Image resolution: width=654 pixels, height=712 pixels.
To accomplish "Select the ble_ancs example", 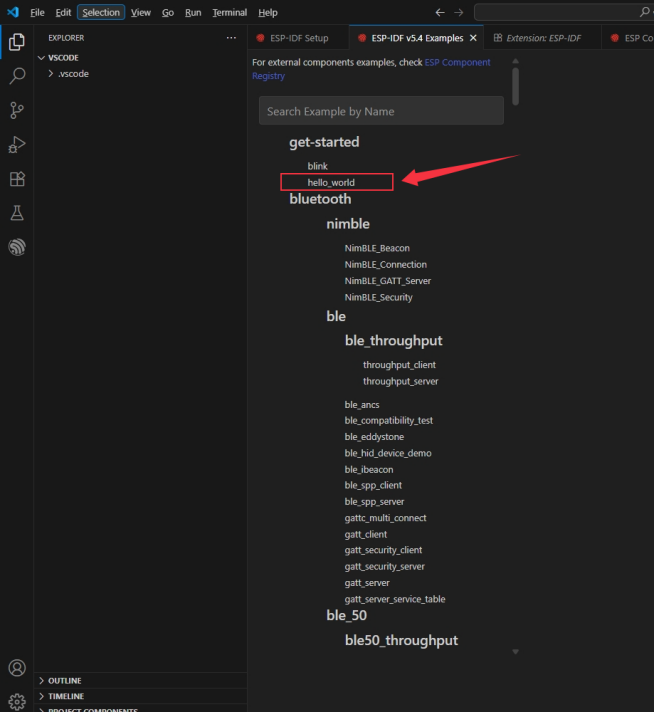I will pos(362,405).
